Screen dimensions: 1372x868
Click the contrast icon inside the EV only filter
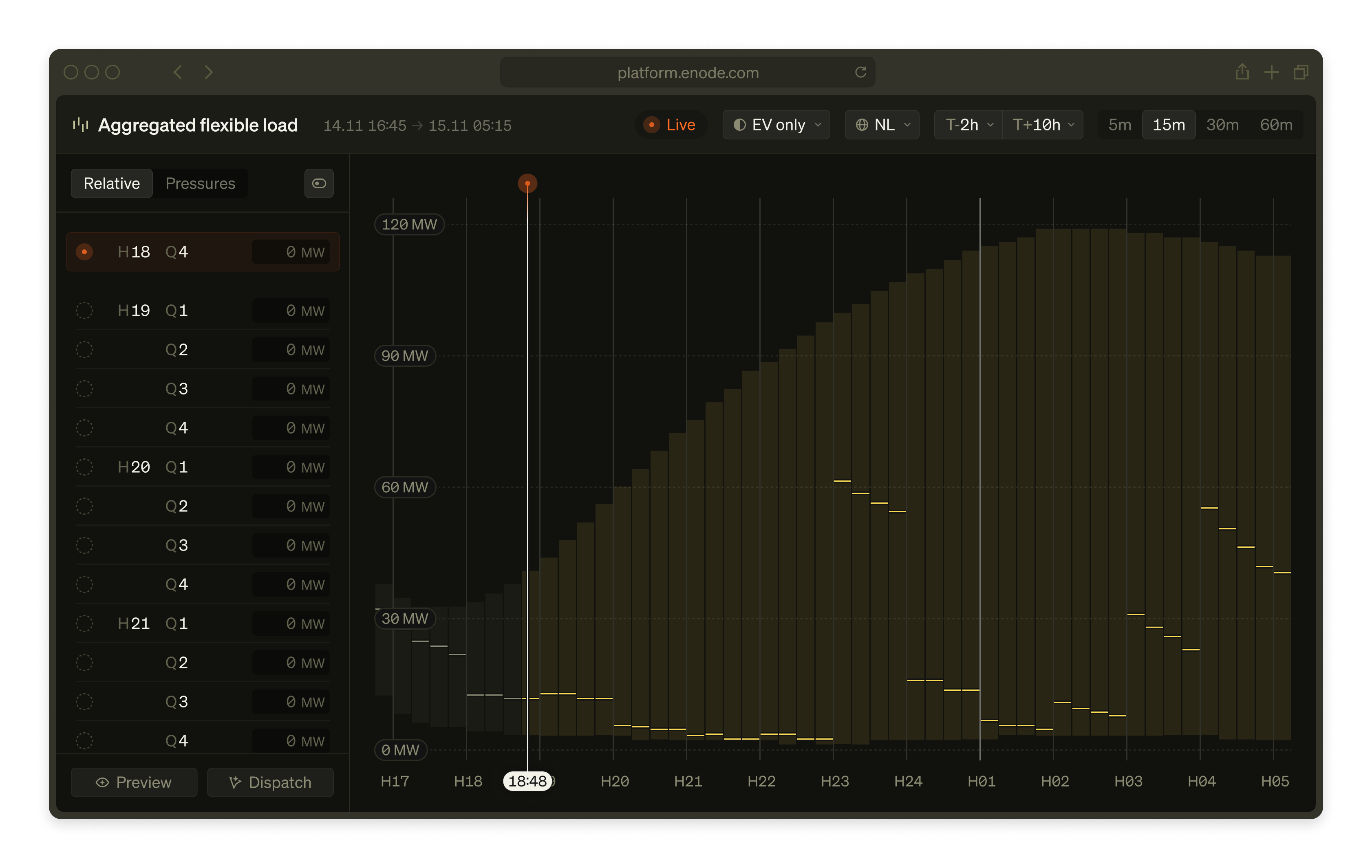point(739,125)
